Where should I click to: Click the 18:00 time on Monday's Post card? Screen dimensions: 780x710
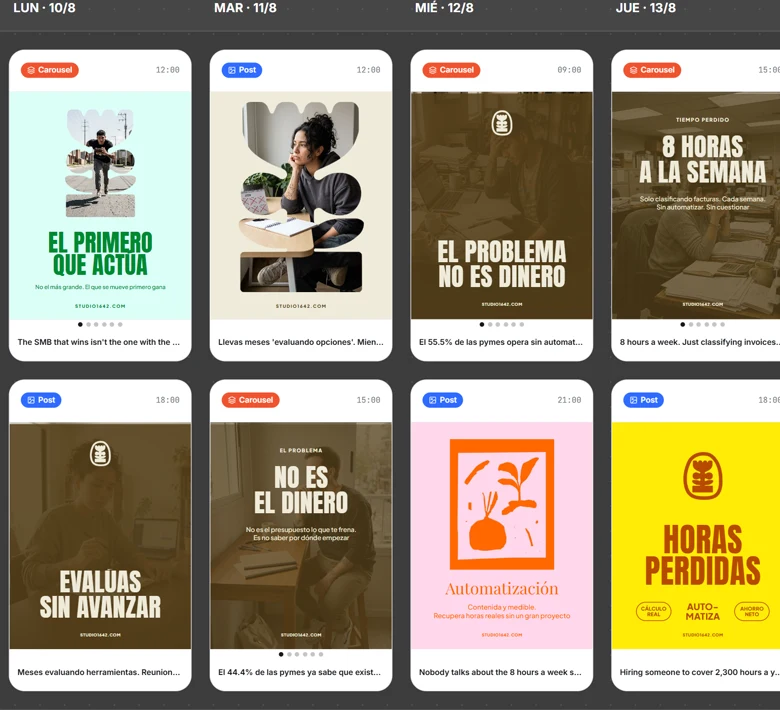pyautogui.click(x=168, y=400)
